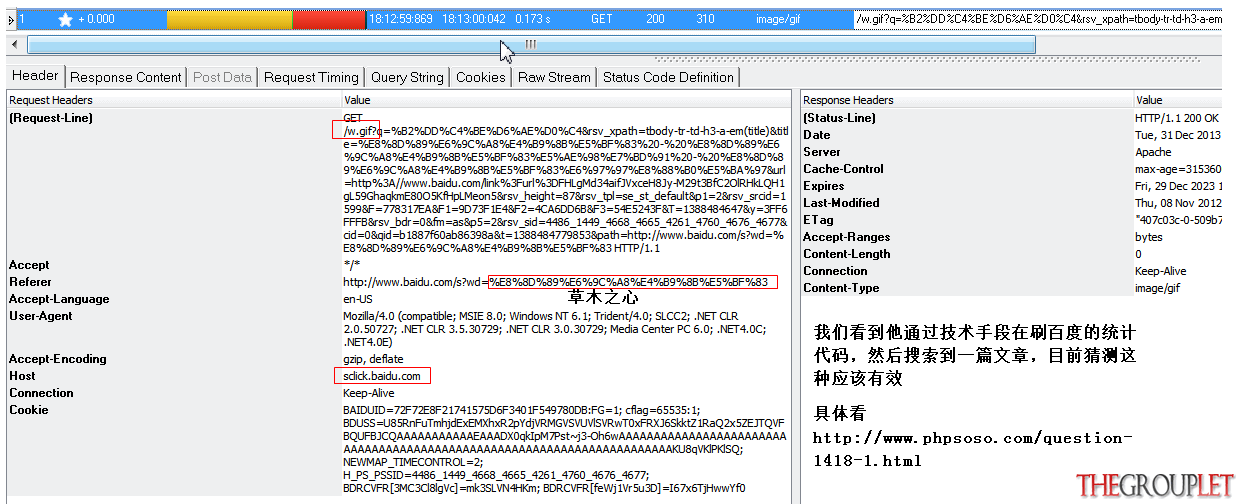Click the 0.173 s duration cell
The width and height of the screenshot is (1241, 504).
533,19
